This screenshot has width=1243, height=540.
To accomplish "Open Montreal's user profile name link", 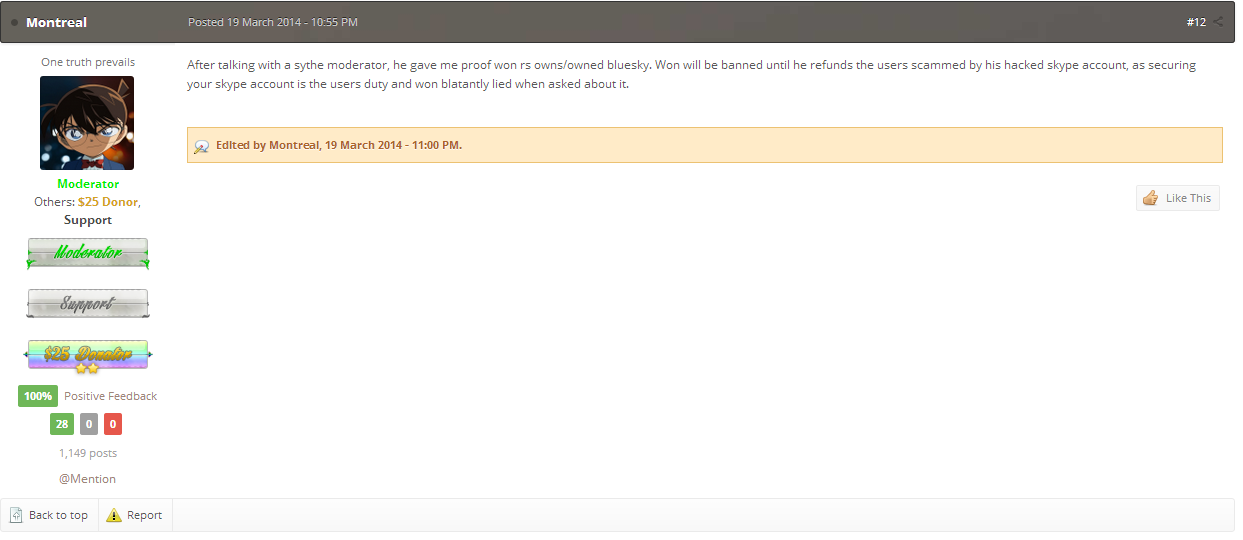I will tap(56, 22).
